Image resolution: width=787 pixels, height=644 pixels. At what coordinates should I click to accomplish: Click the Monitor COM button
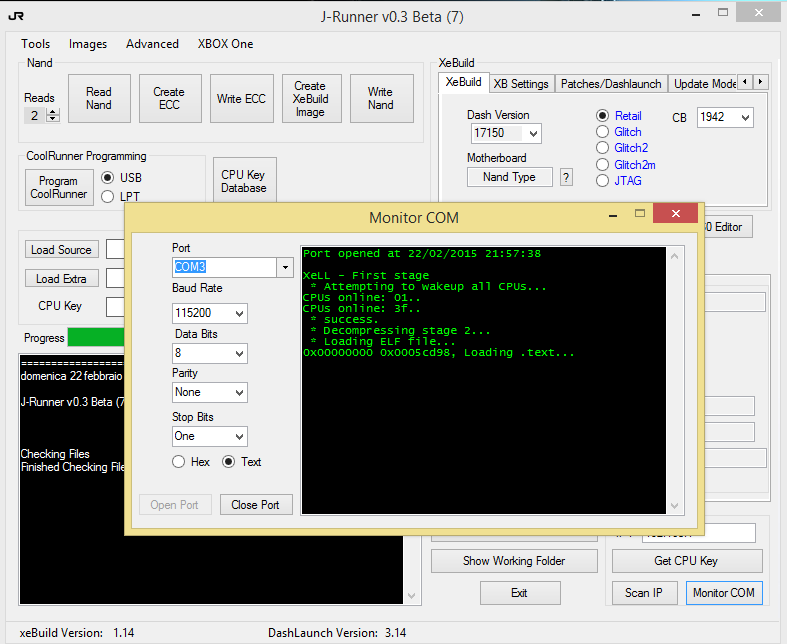(x=724, y=593)
